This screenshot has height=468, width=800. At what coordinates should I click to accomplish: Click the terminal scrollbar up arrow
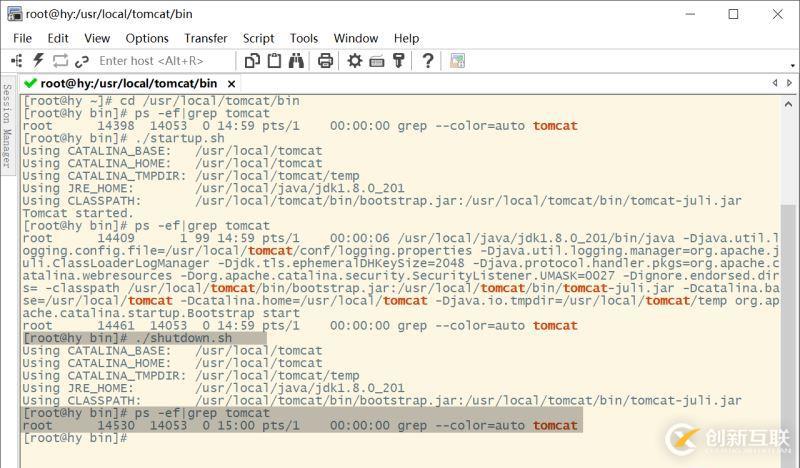coord(788,104)
